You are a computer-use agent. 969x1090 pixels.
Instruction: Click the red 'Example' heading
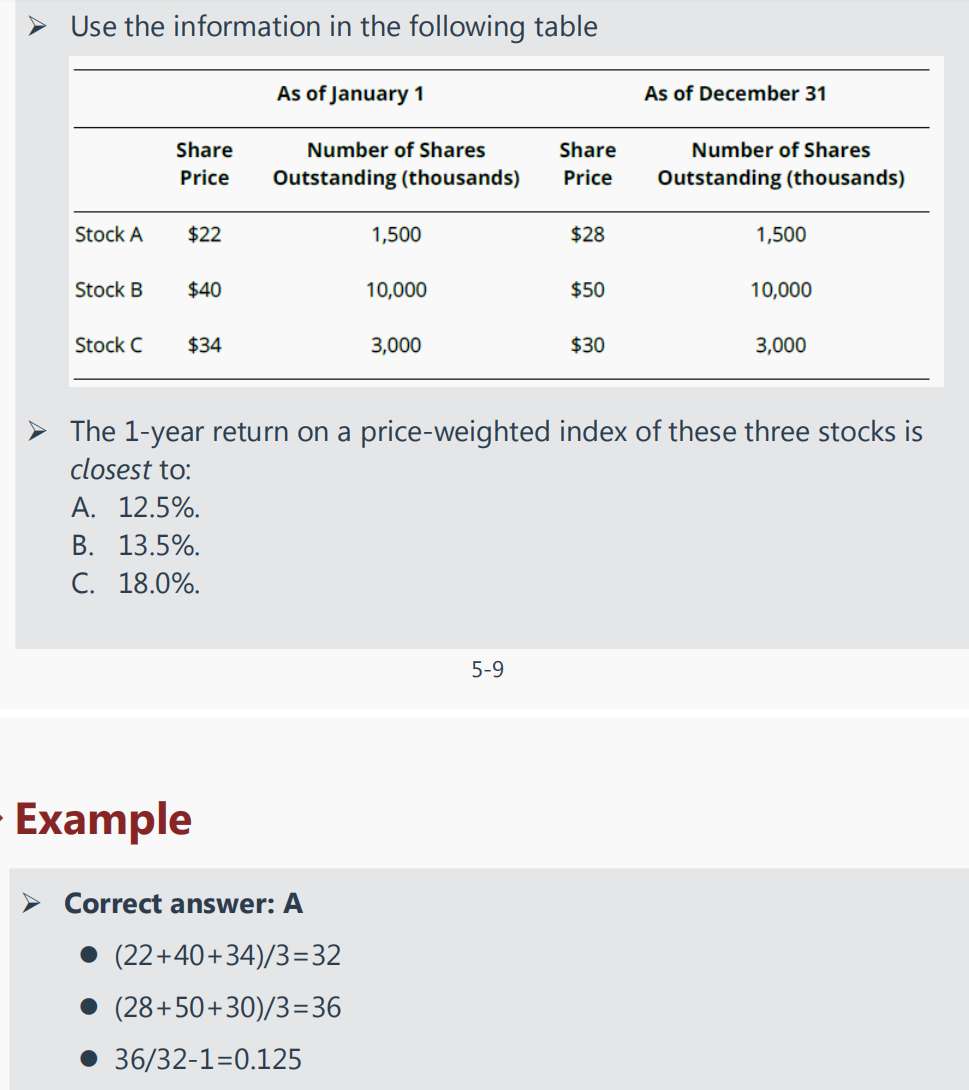pos(103,820)
